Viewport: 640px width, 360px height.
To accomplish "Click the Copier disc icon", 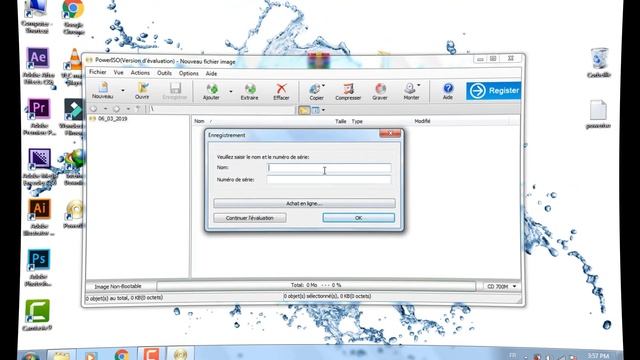I will point(316,91).
